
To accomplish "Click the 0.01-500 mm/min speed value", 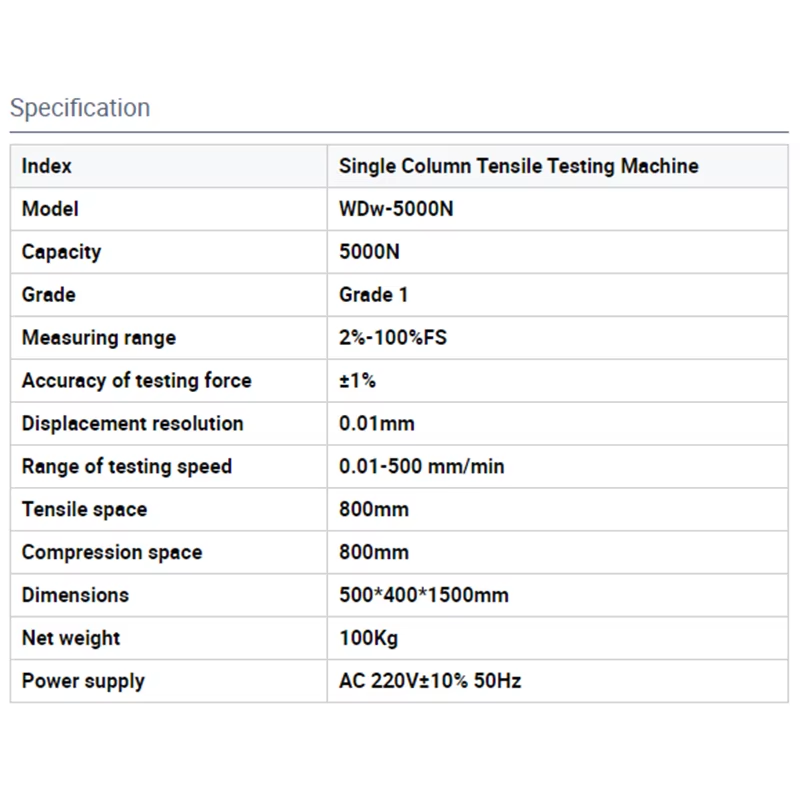I will tap(422, 466).
